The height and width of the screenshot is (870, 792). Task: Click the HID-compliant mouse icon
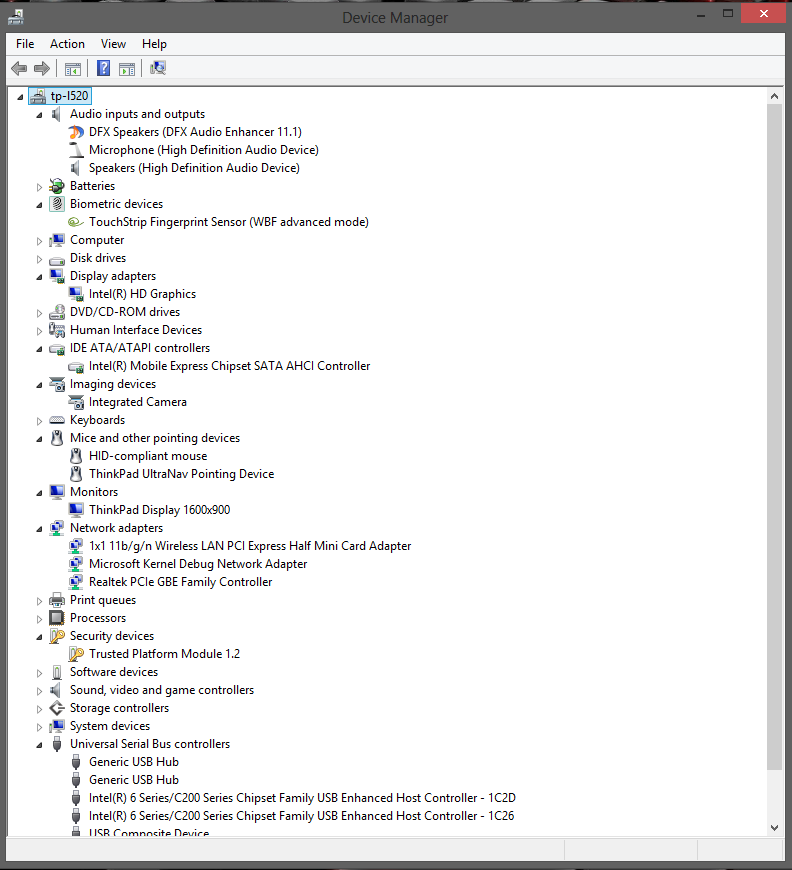tap(76, 456)
